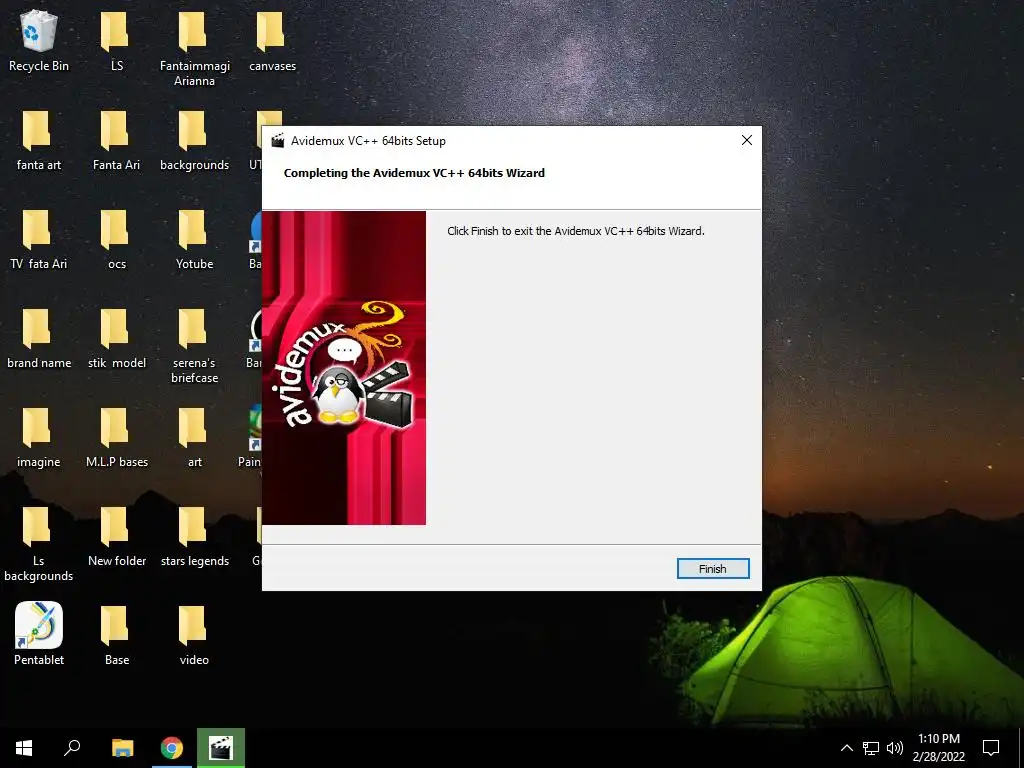Open File Explorer from the taskbar
This screenshot has width=1024, height=768.
pyautogui.click(x=122, y=748)
